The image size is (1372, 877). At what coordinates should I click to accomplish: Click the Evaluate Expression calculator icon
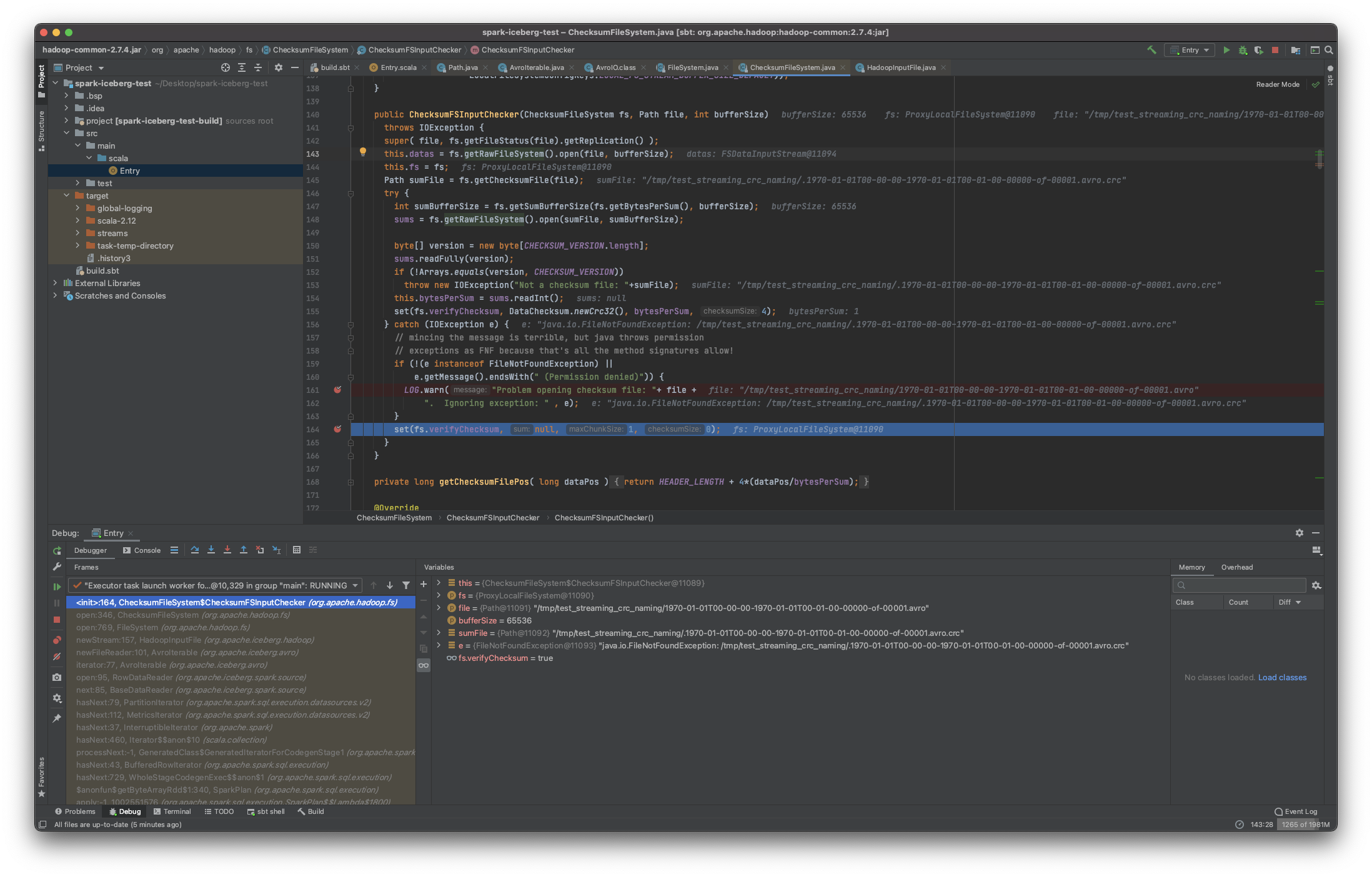[297, 550]
